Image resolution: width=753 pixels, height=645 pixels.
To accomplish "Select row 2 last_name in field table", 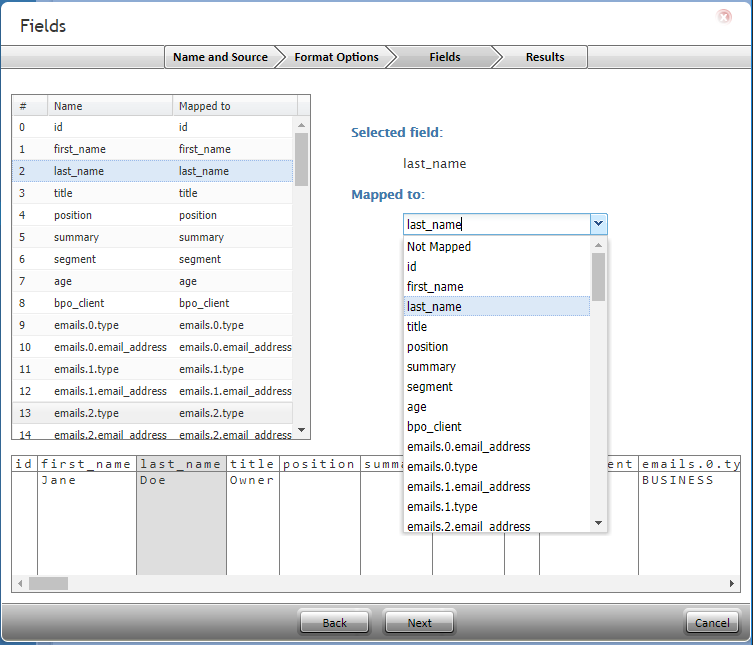I will tap(152, 171).
